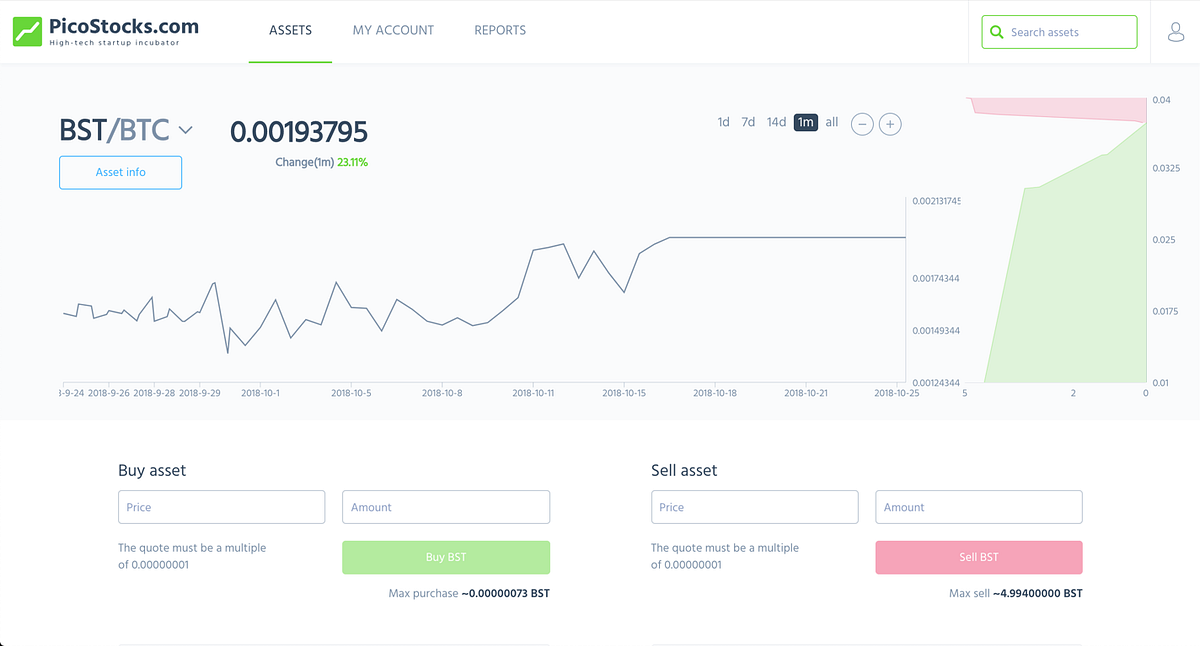This screenshot has height=646, width=1200.
Task: Select the 14d chart range
Action: (x=776, y=123)
